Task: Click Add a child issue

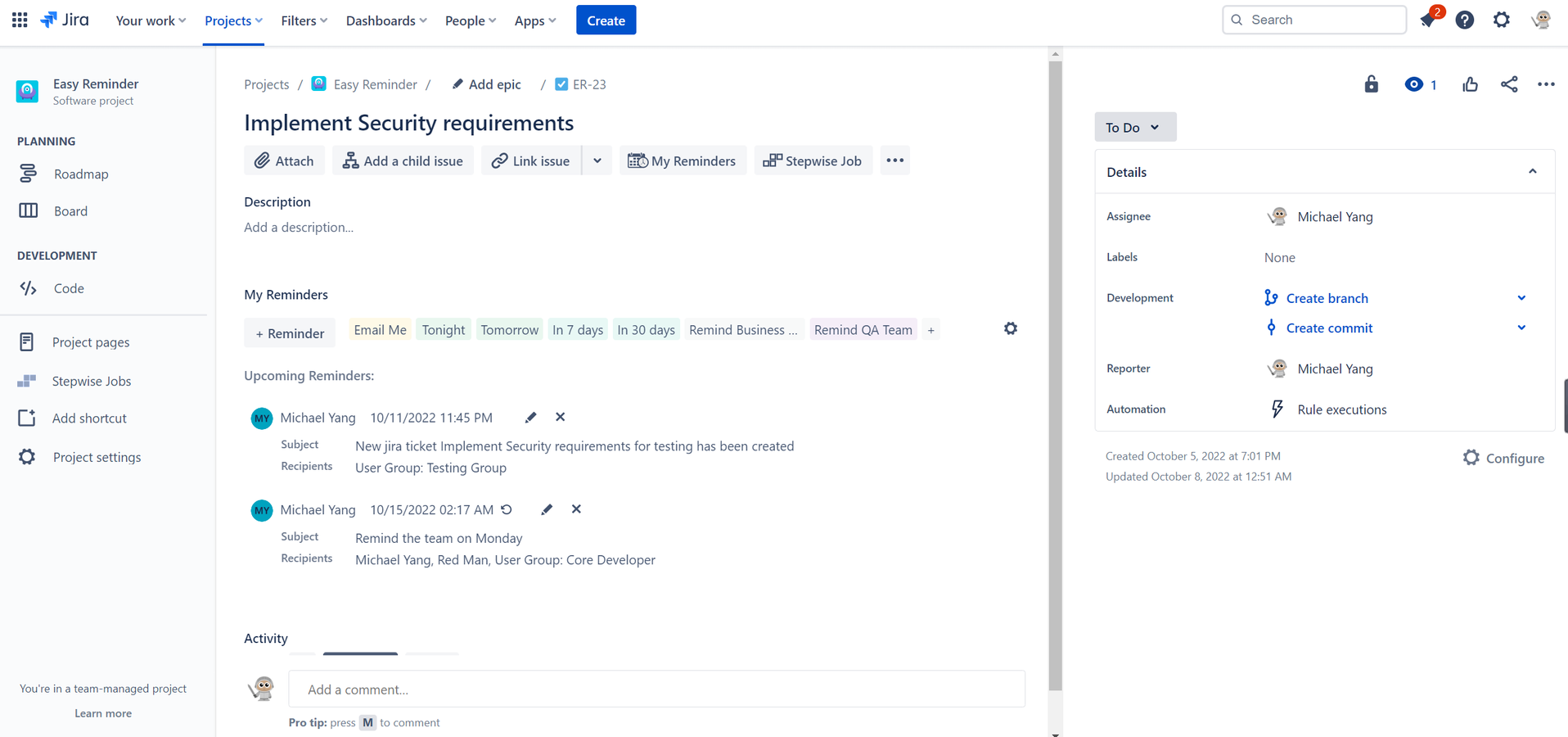Action: click(403, 161)
